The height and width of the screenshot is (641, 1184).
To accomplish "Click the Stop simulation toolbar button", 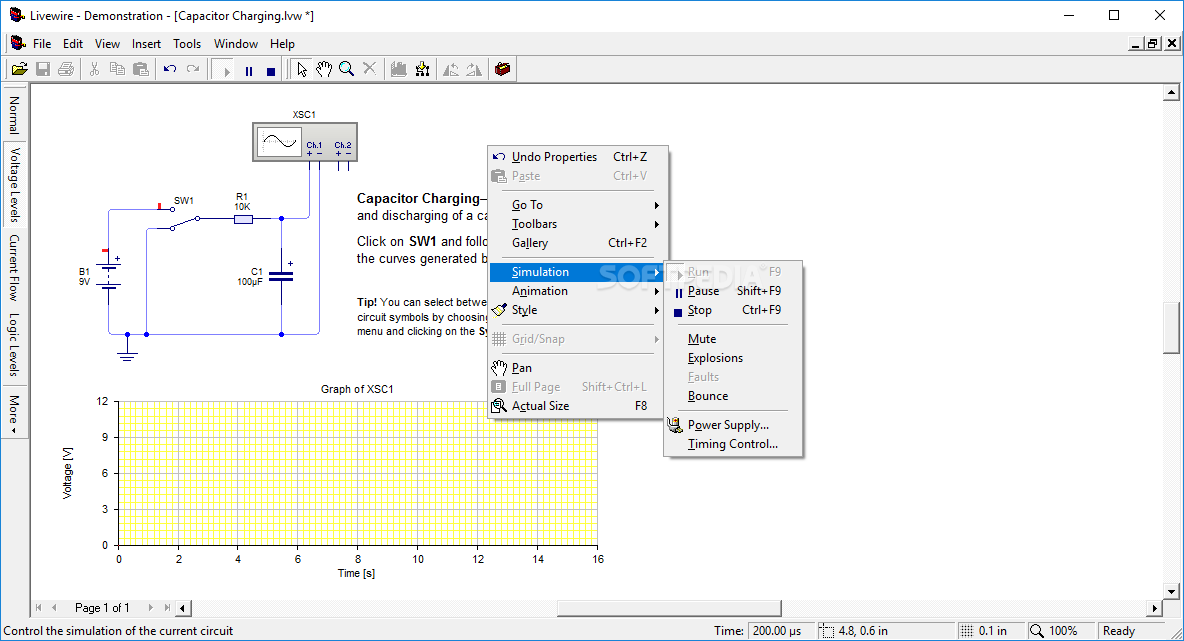I will [x=271, y=70].
